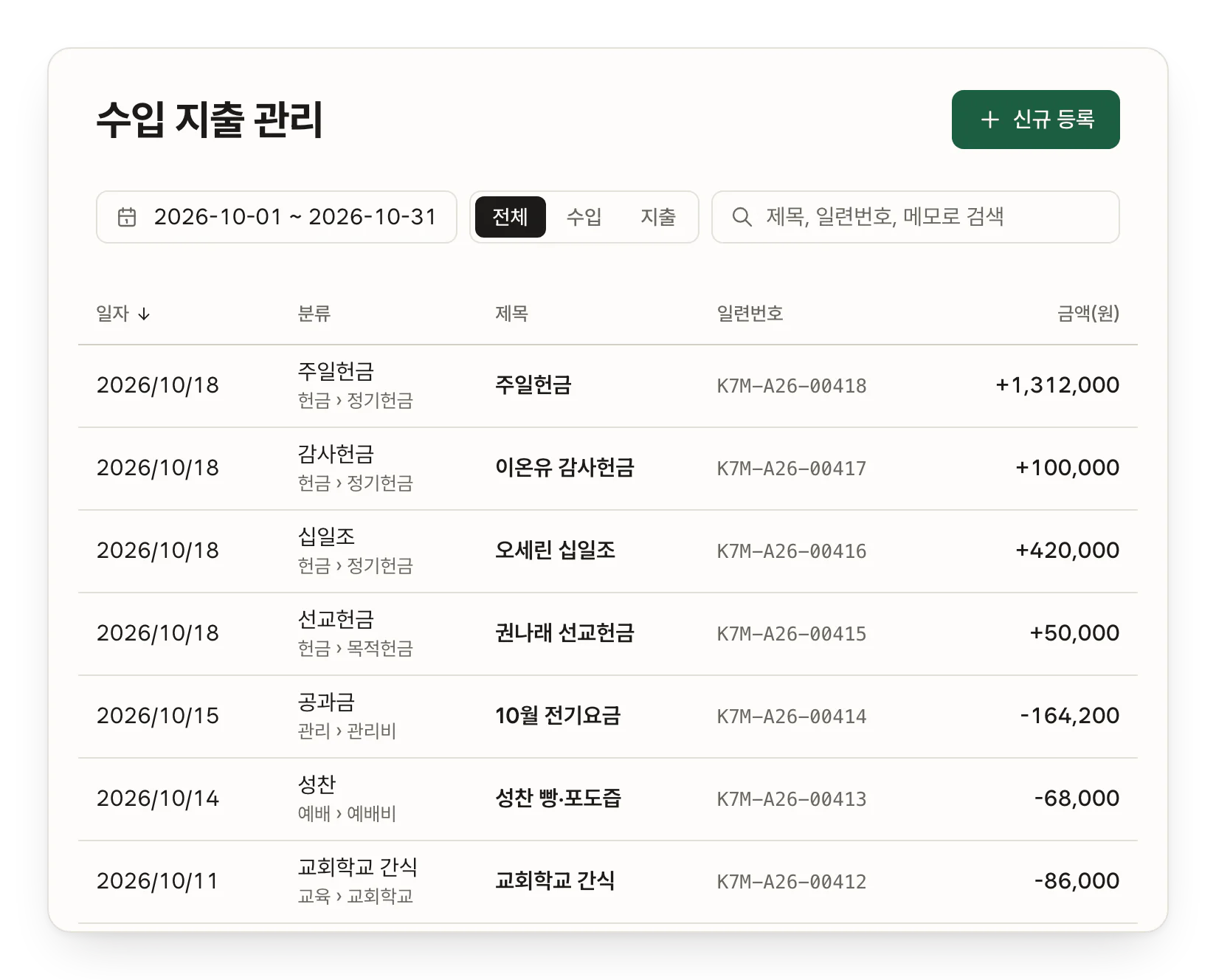The height and width of the screenshot is (980, 1216).
Task: Click the 금액(원) column header
Action: [1088, 314]
